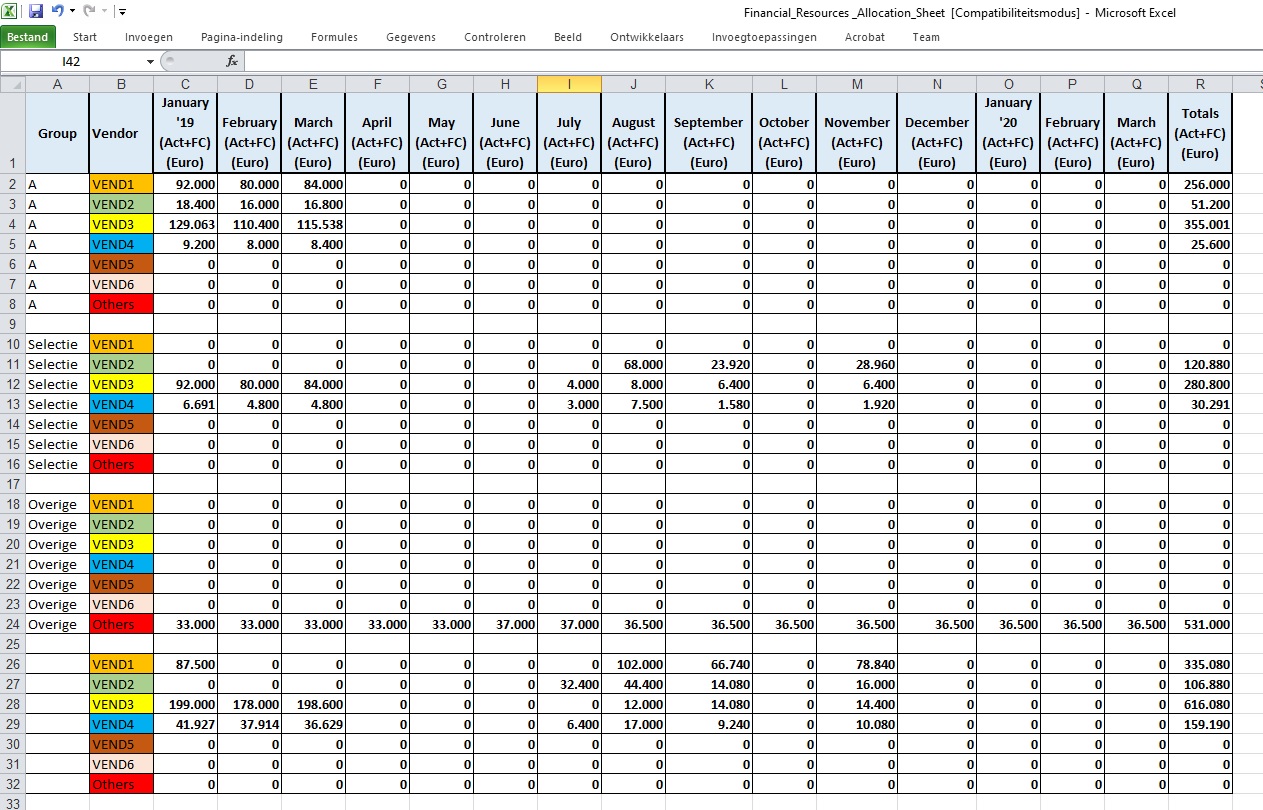Viewport: 1263px width, 810px height.
Task: Click the Save icon in quick access toolbar
Action: tap(36, 12)
